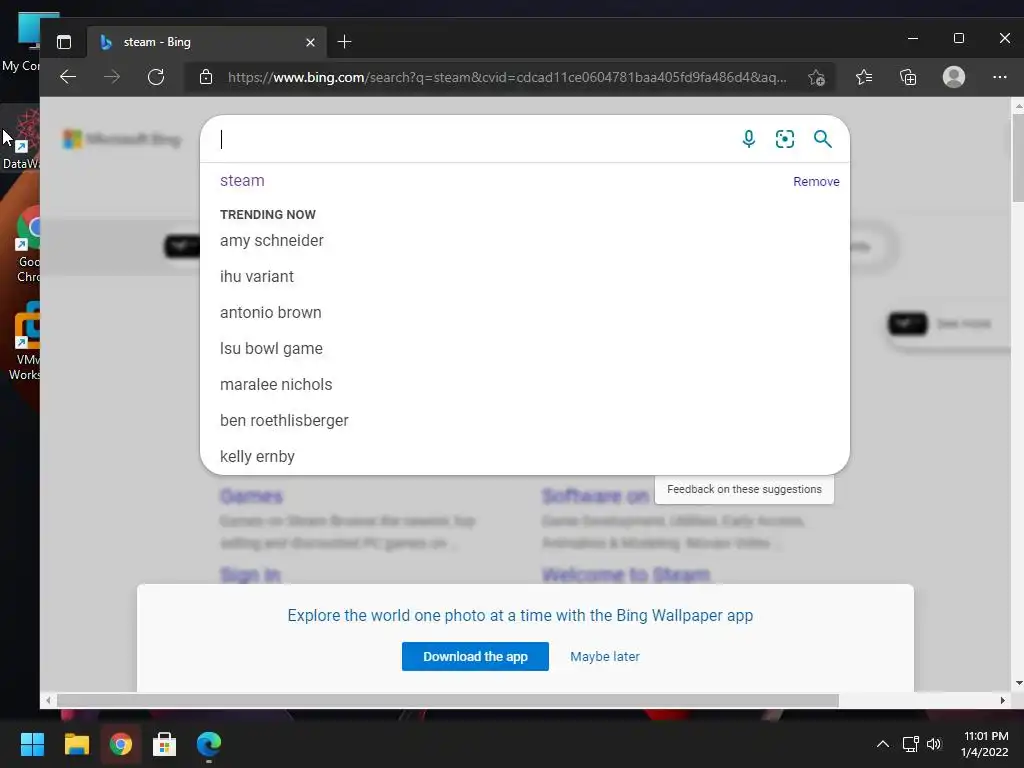Add this page to favorites star
This screenshot has width=1024, height=768.
point(816,78)
